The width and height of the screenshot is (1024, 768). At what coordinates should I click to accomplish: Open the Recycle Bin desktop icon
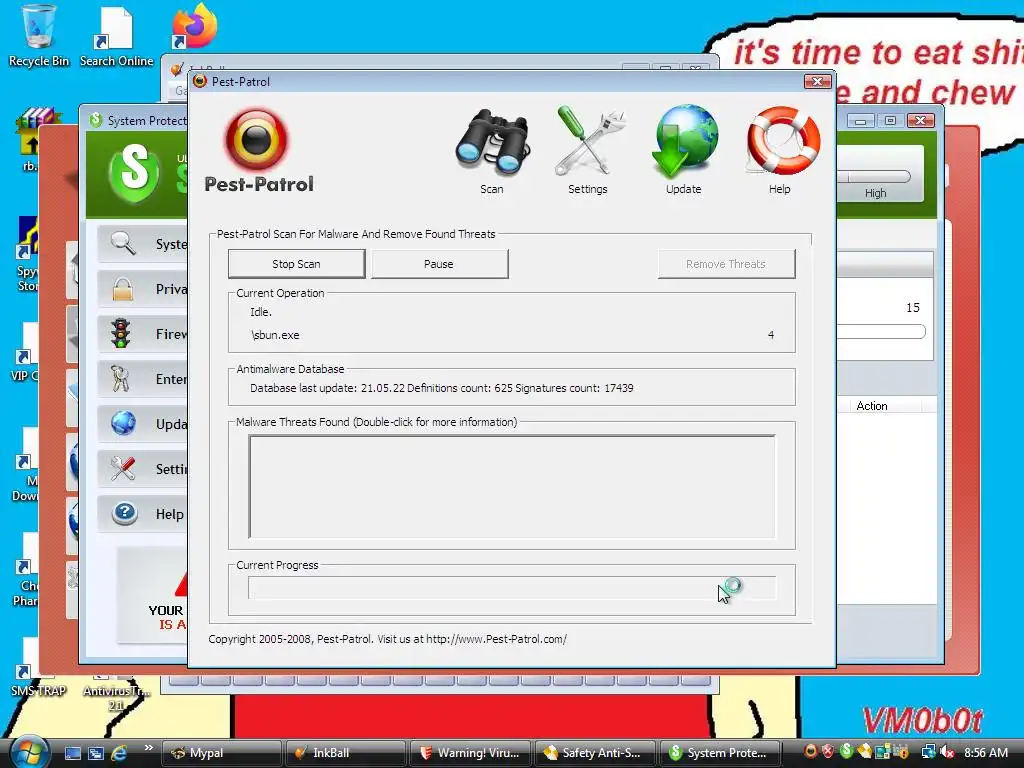(x=39, y=36)
